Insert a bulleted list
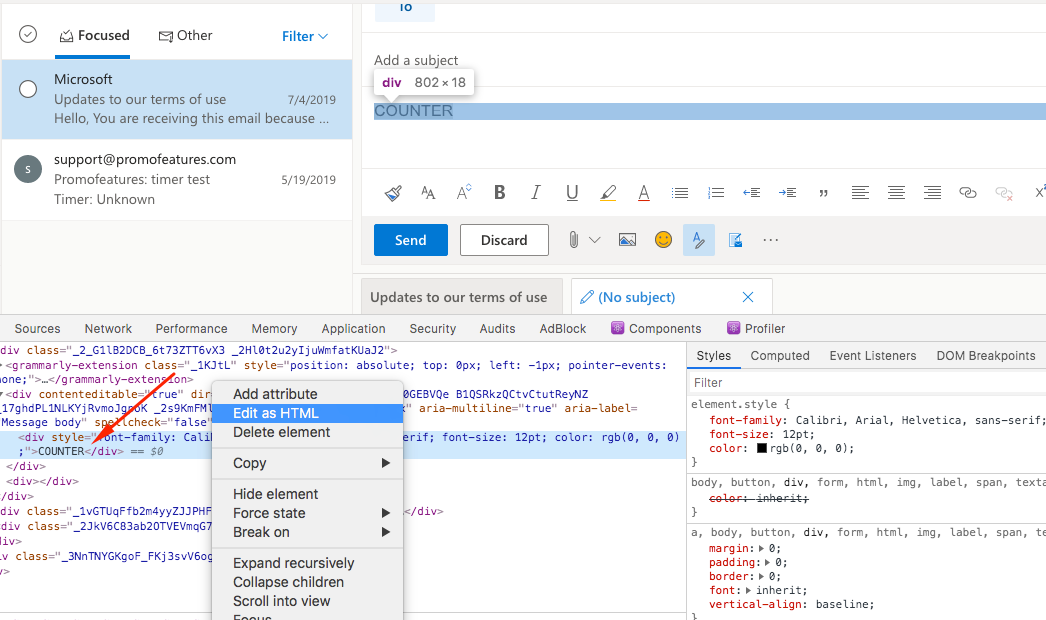This screenshot has width=1046, height=620. (680, 193)
